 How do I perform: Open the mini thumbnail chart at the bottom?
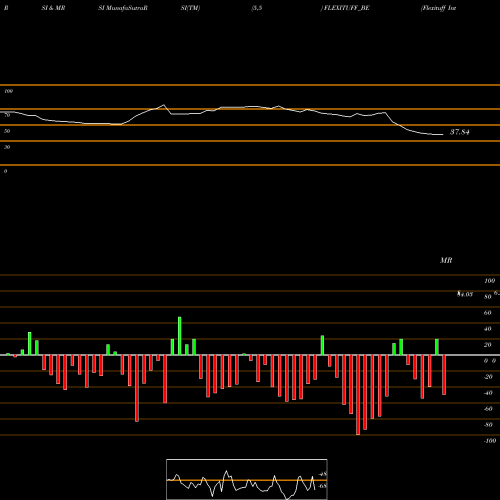coord(247,479)
